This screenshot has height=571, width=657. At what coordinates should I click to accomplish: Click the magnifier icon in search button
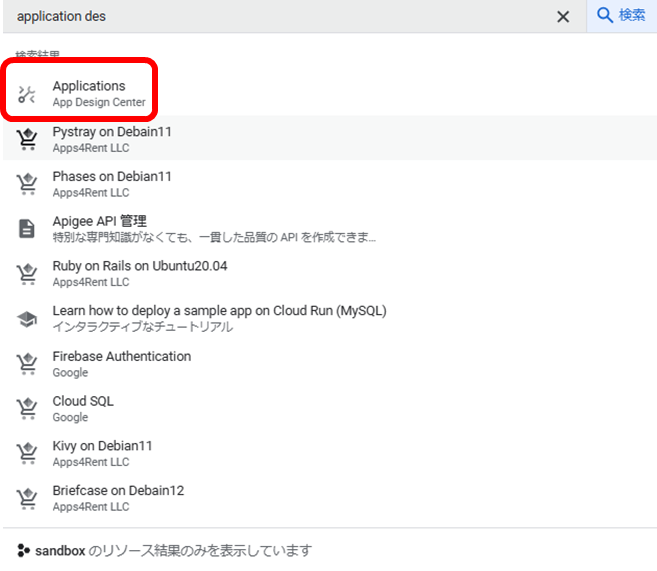point(605,15)
